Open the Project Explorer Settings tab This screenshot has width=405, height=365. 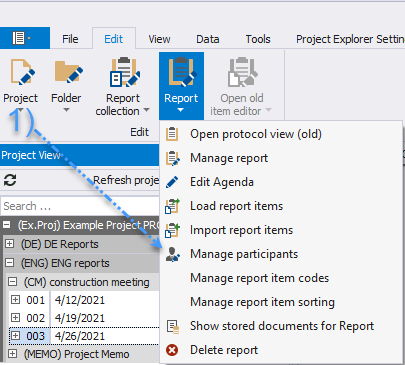point(350,39)
